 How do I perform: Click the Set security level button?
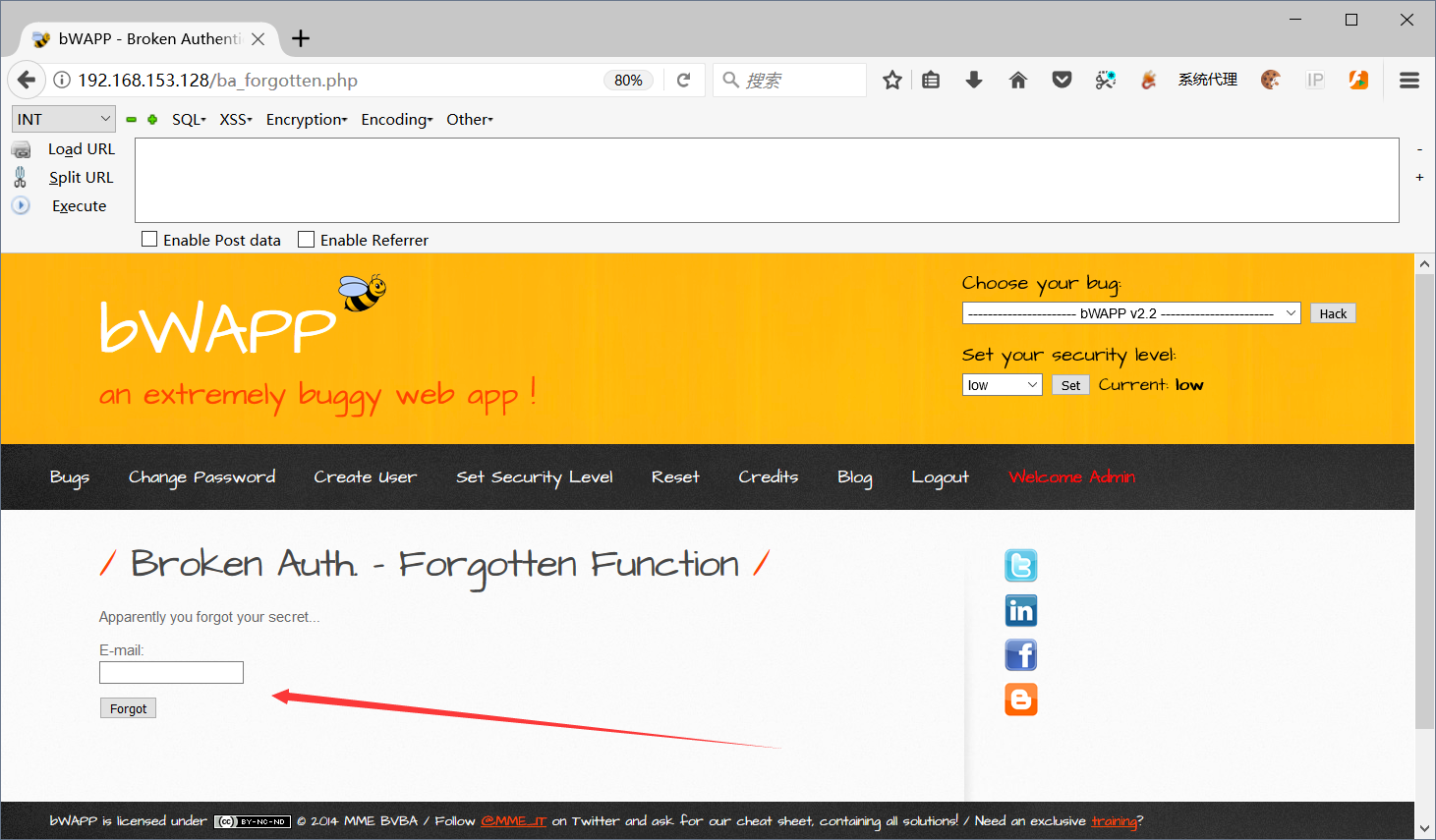coord(1070,385)
